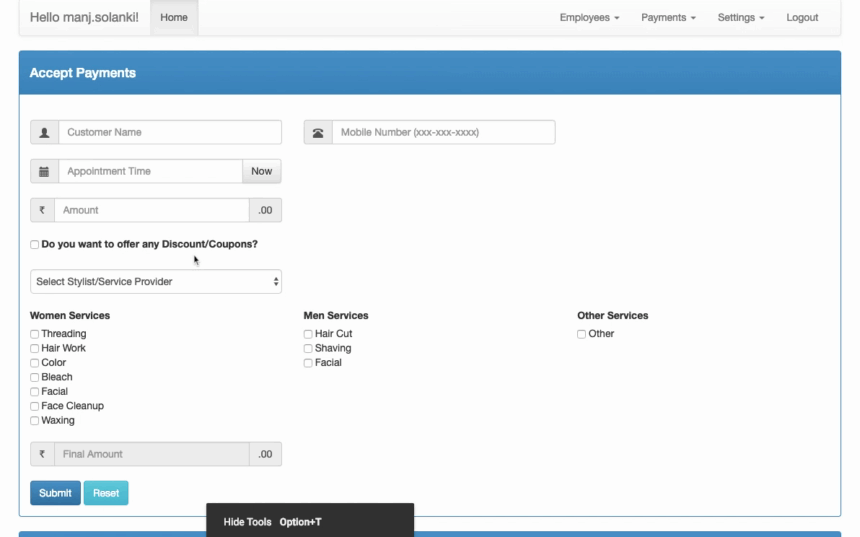The width and height of the screenshot is (860, 537).
Task: Click the telephone icon beside Mobile Number
Action: click(x=318, y=132)
